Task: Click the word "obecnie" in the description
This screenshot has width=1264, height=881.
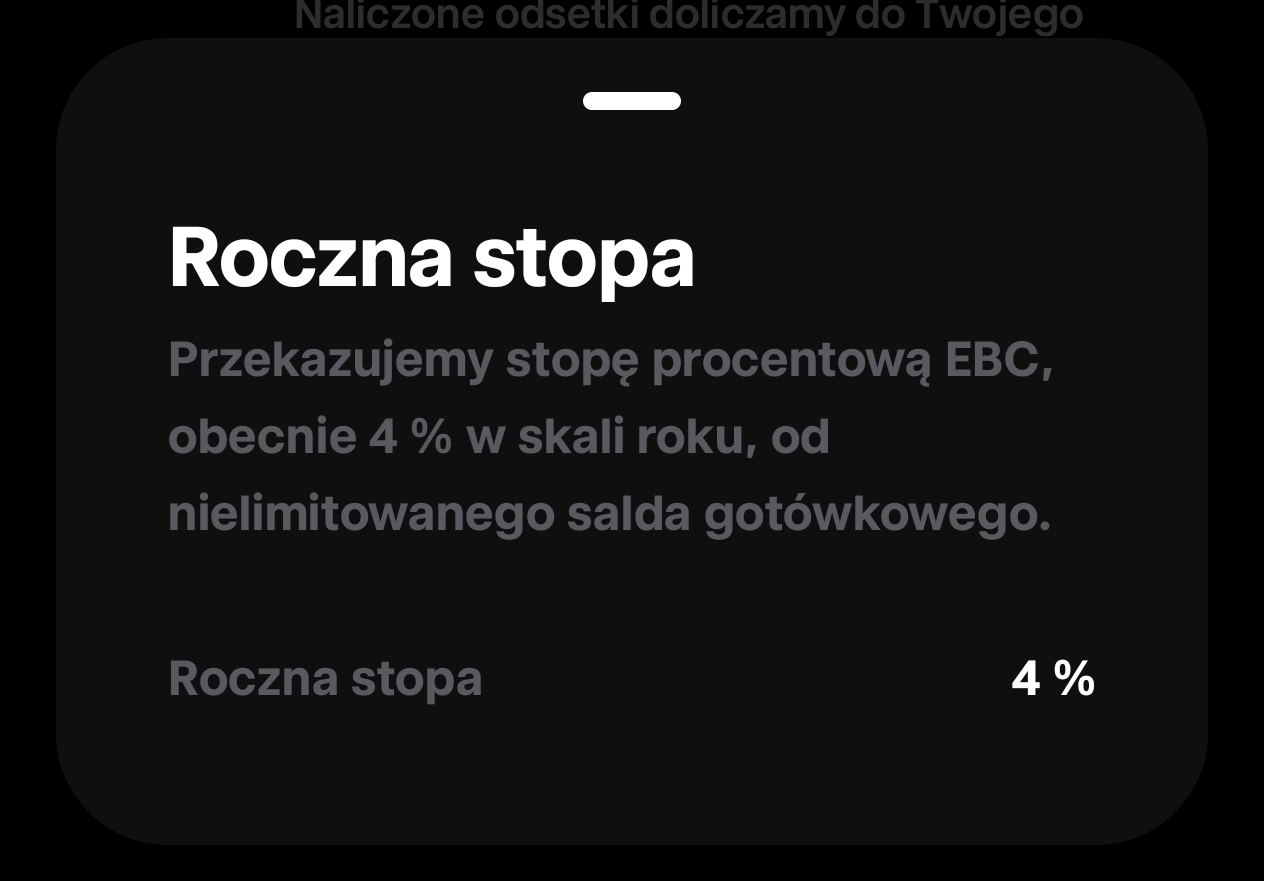Action: 262,438
